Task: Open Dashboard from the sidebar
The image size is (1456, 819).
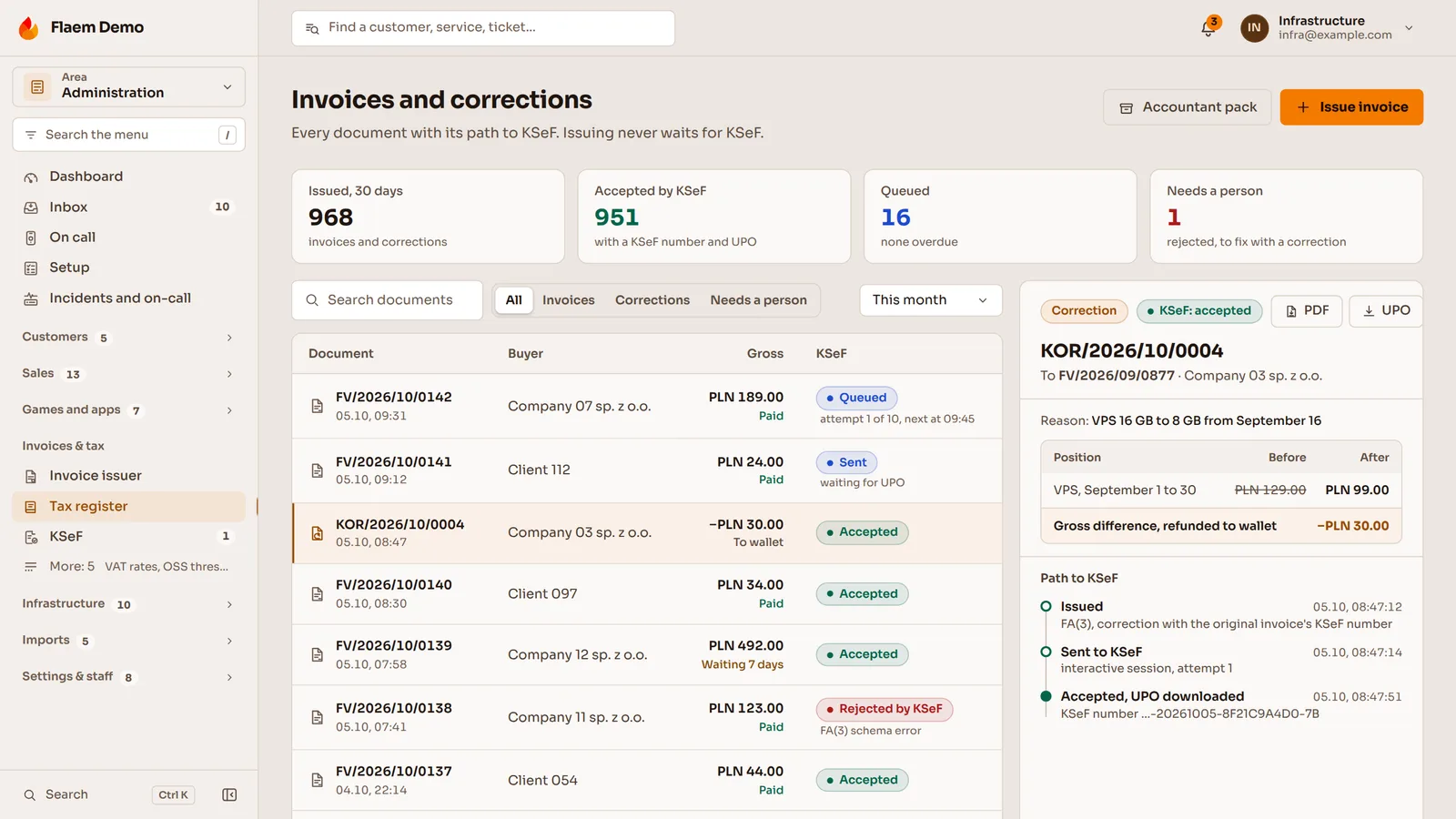Action: (128, 177)
